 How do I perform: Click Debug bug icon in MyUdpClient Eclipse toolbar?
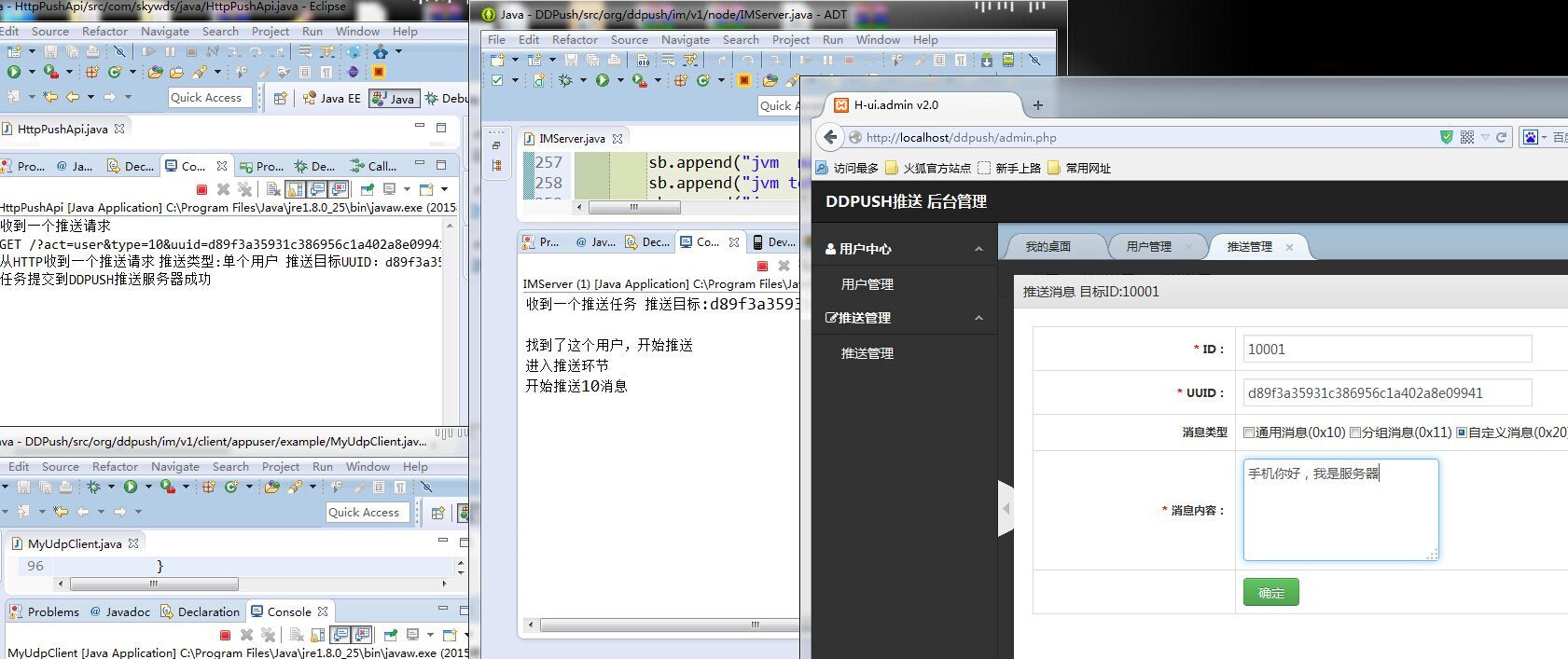93,487
